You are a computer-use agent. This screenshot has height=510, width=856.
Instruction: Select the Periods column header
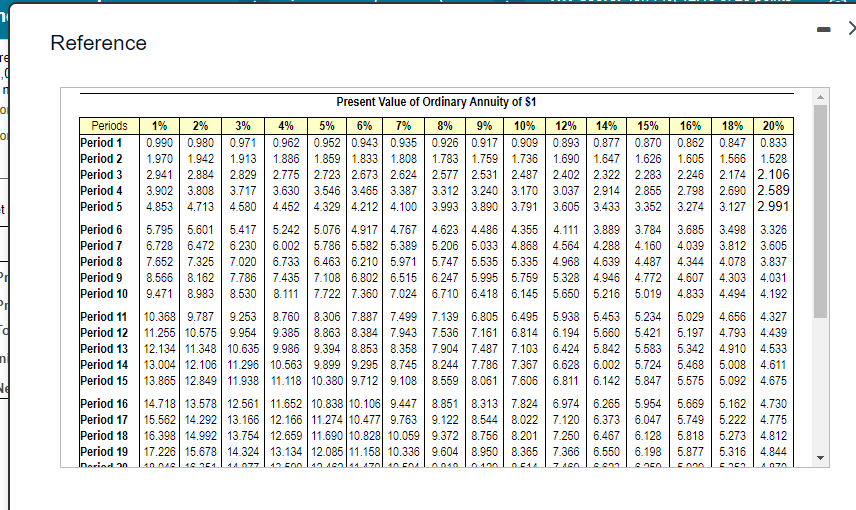[109, 126]
